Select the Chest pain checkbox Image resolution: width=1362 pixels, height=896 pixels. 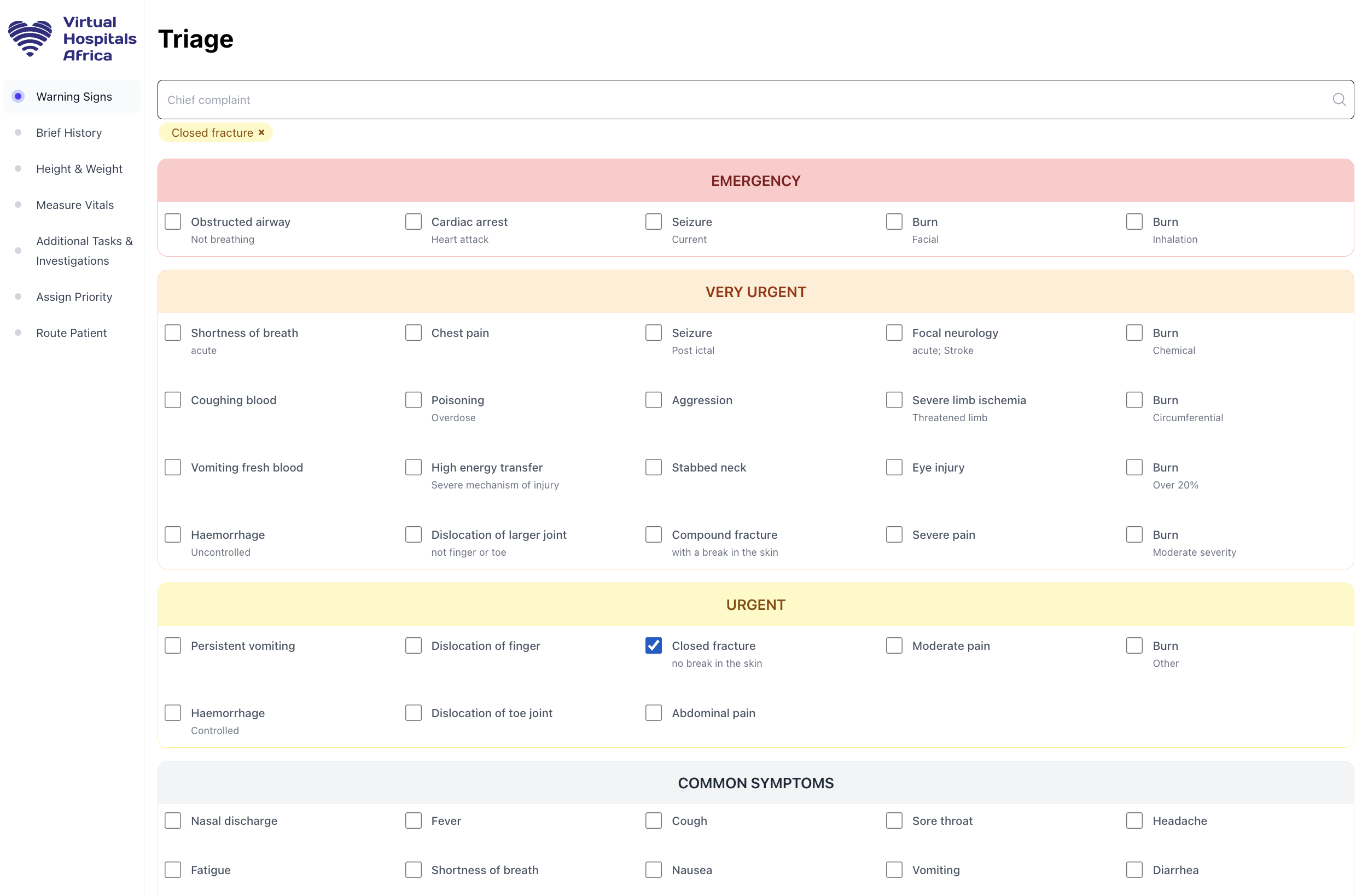pos(413,333)
